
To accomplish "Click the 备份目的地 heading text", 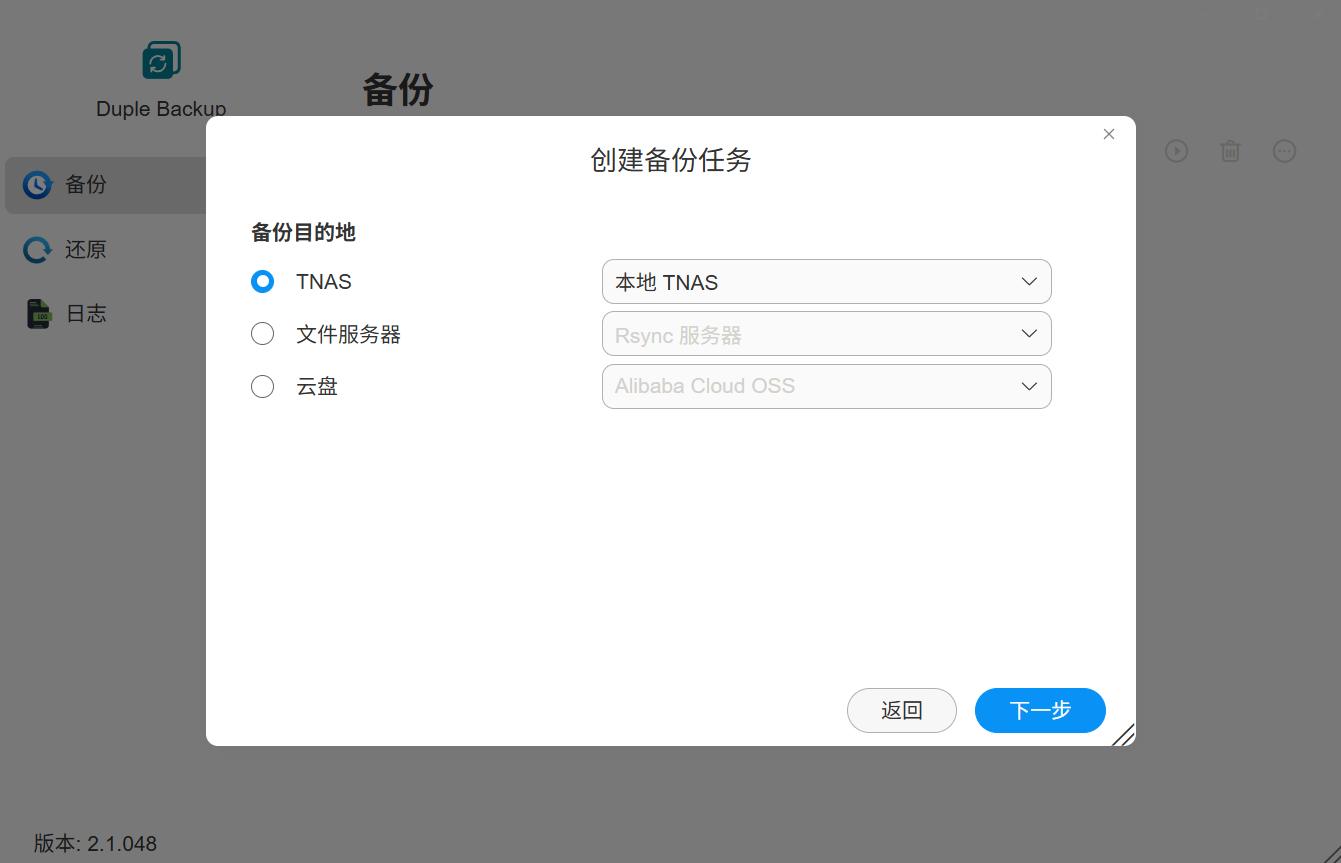I will click(303, 232).
